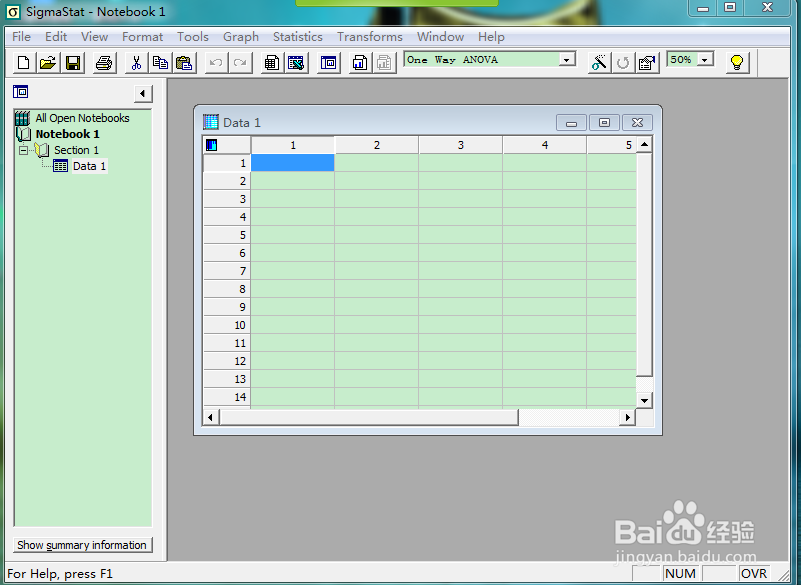
Task: Open the Statistics menu
Action: (298, 37)
